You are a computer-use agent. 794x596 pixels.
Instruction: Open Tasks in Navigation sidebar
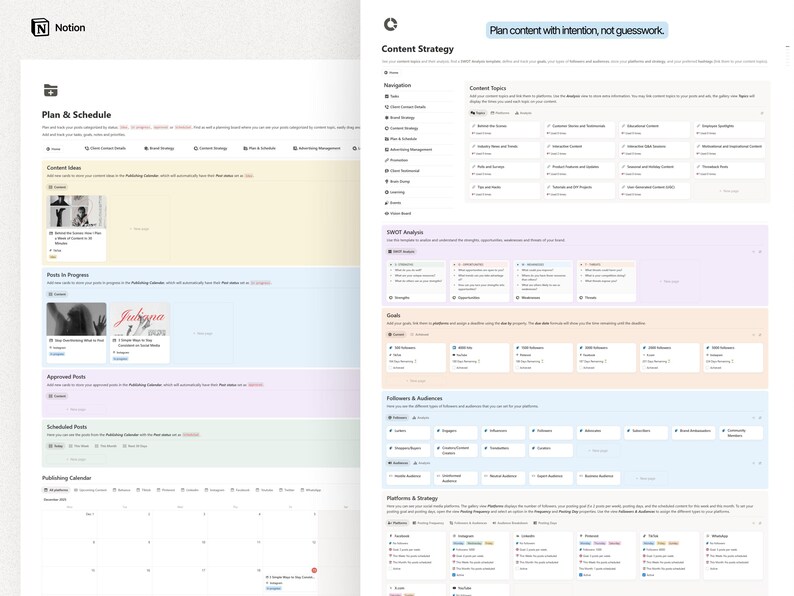point(392,96)
